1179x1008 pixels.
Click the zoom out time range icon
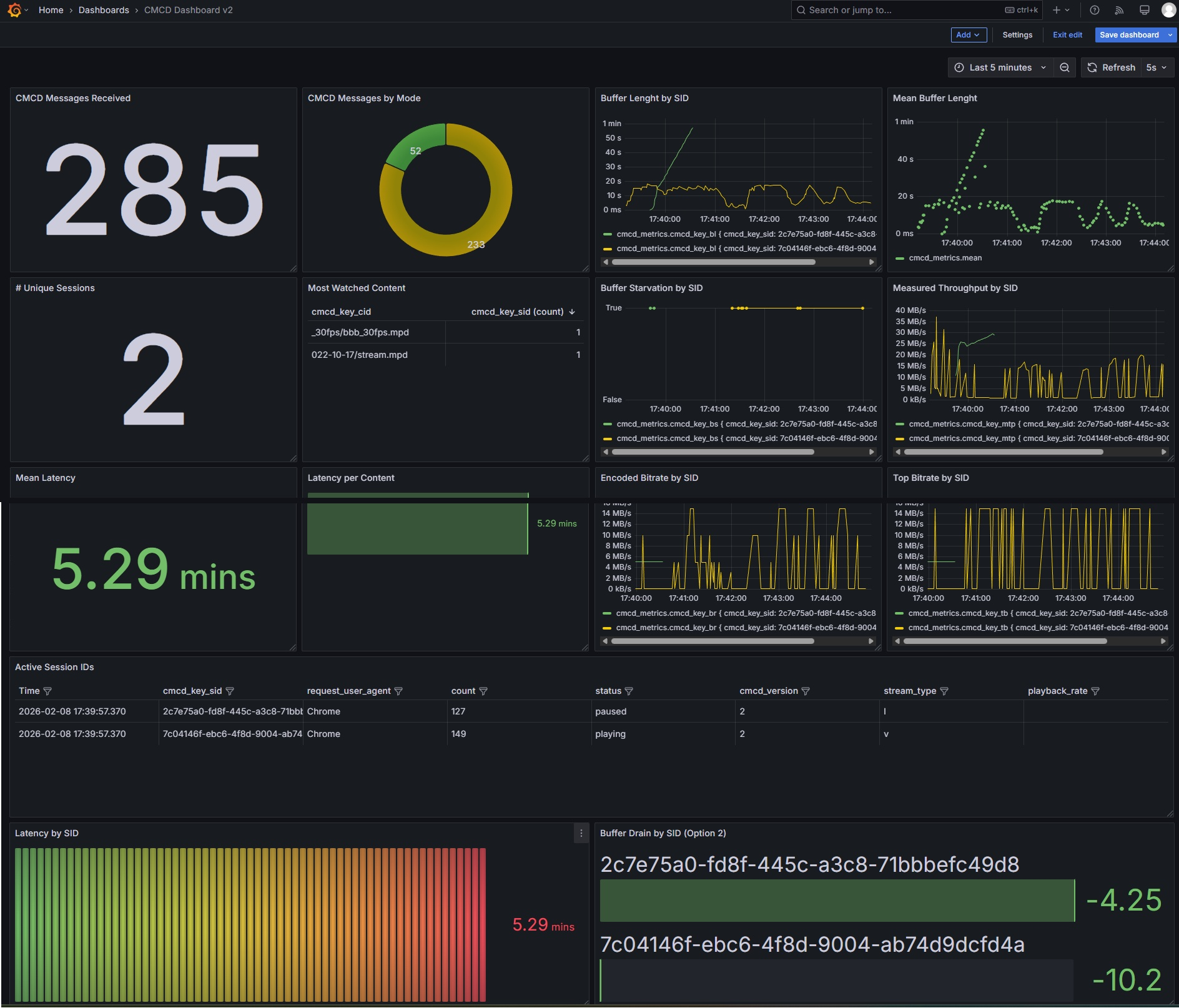[x=1065, y=67]
